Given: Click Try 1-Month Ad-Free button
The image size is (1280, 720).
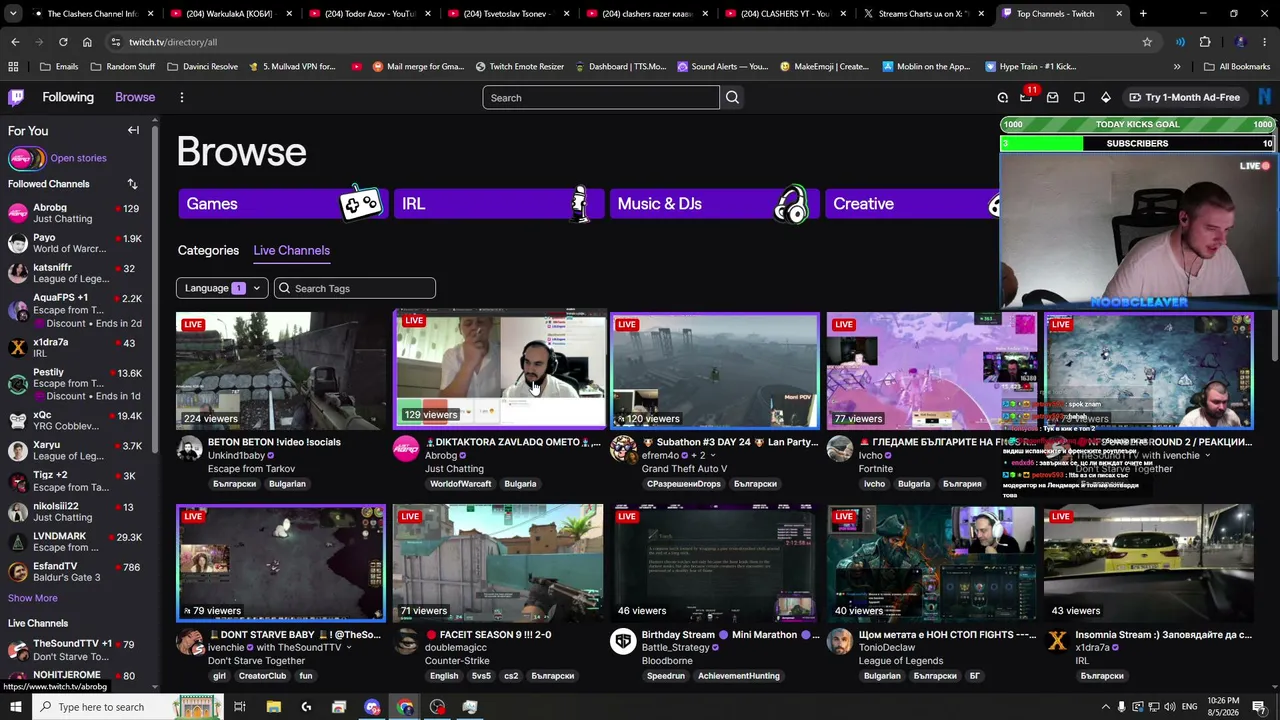Looking at the screenshot, I should (1184, 97).
